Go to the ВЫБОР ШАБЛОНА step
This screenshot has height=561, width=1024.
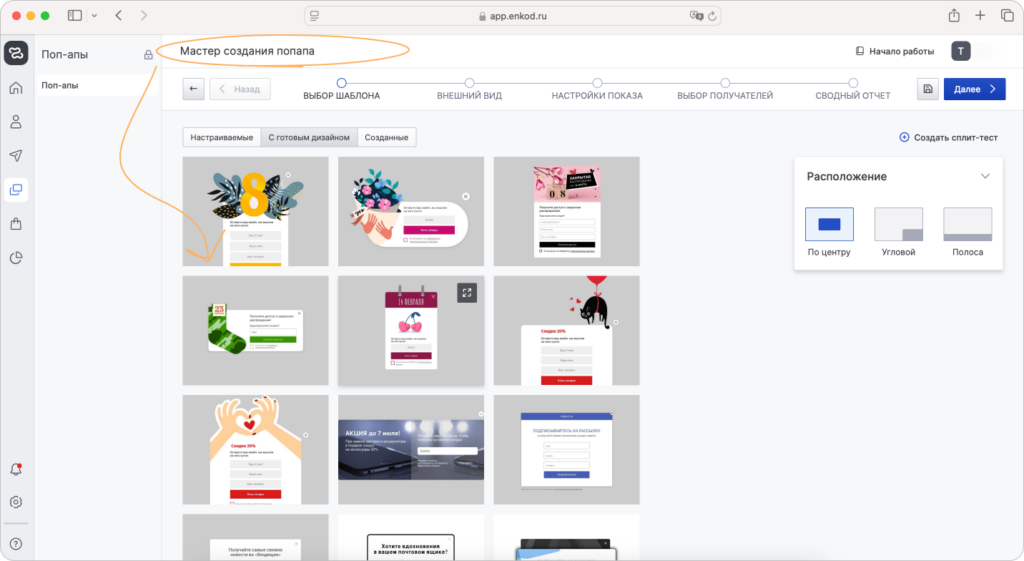tap(342, 89)
